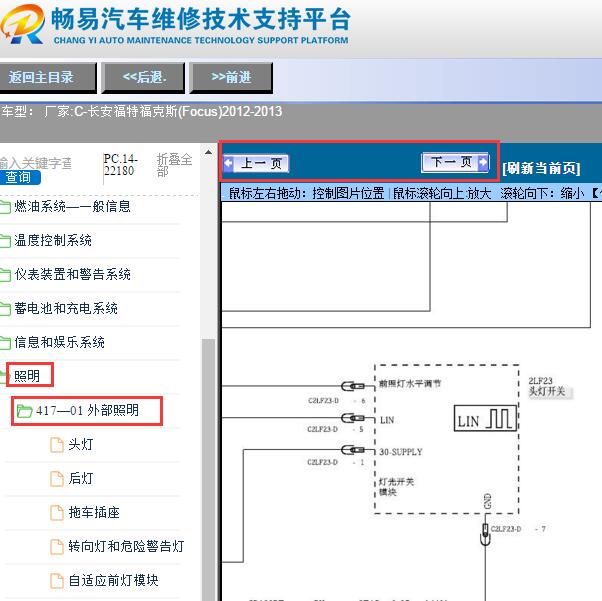Click folder icon beside 蓄电池和充电系统
602x601 pixels.
[x=5, y=309]
